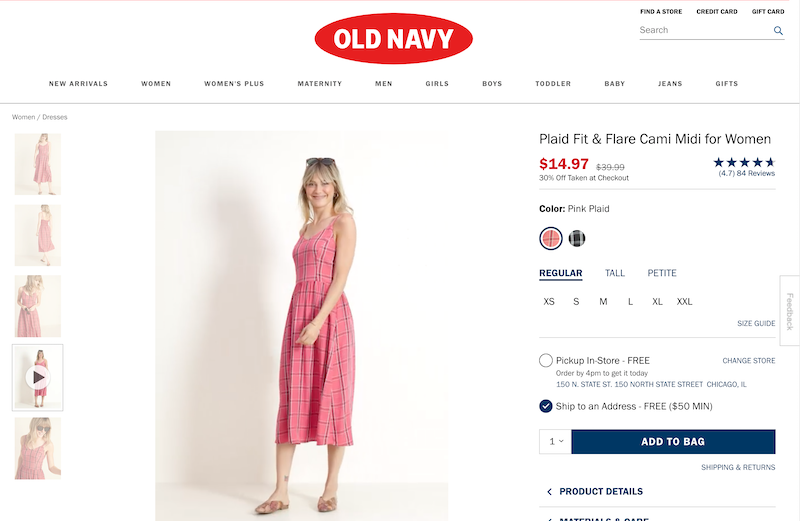Select the Pickup In-Store radio option
Image resolution: width=800 pixels, height=521 pixels.
[546, 360]
